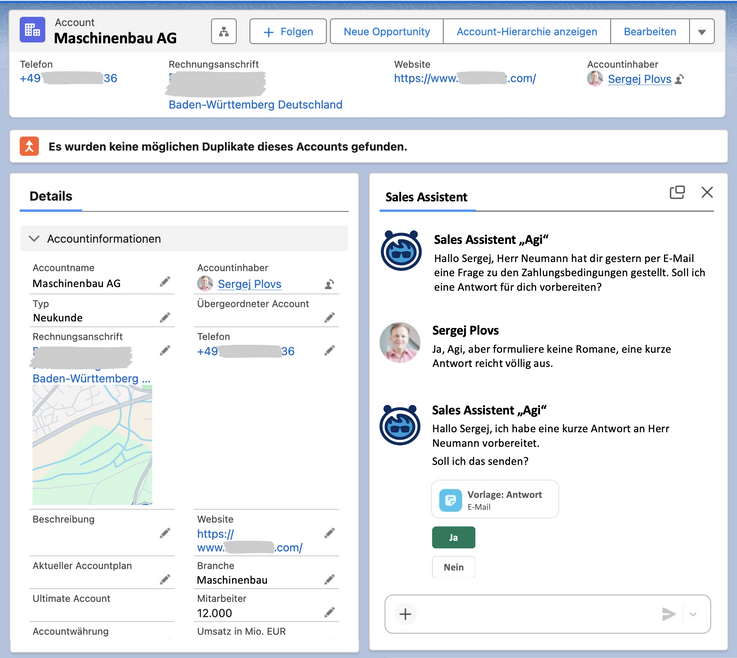The width and height of the screenshot is (737, 658).
Task: Switch to the Details tab
Action: [x=51, y=197]
